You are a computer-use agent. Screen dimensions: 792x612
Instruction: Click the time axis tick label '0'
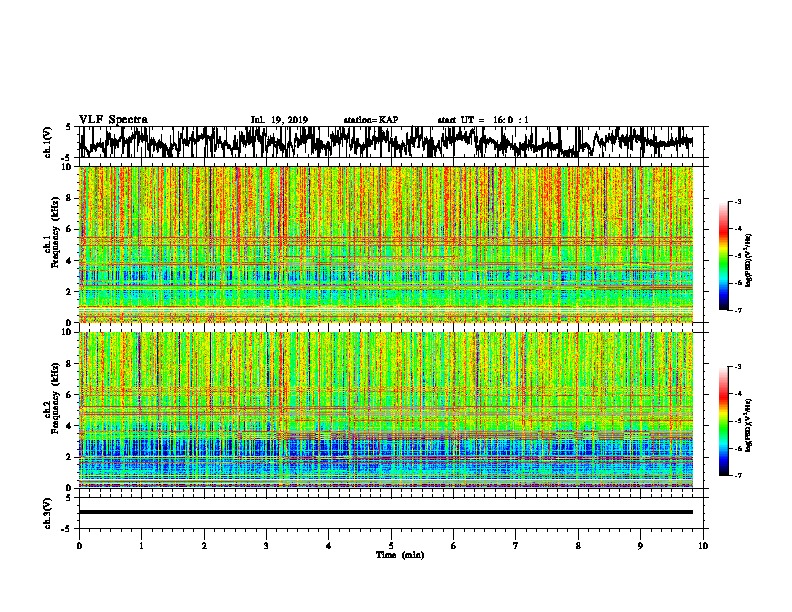[79, 546]
